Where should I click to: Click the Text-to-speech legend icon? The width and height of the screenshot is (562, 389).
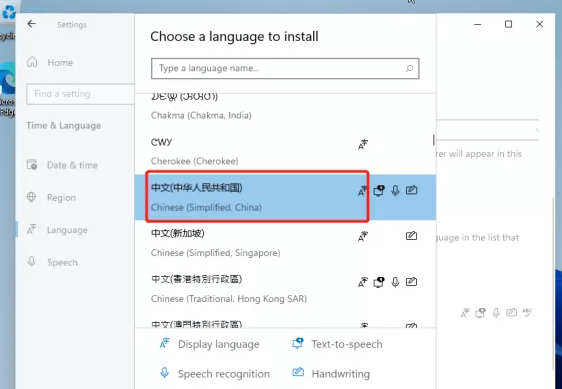click(x=298, y=343)
